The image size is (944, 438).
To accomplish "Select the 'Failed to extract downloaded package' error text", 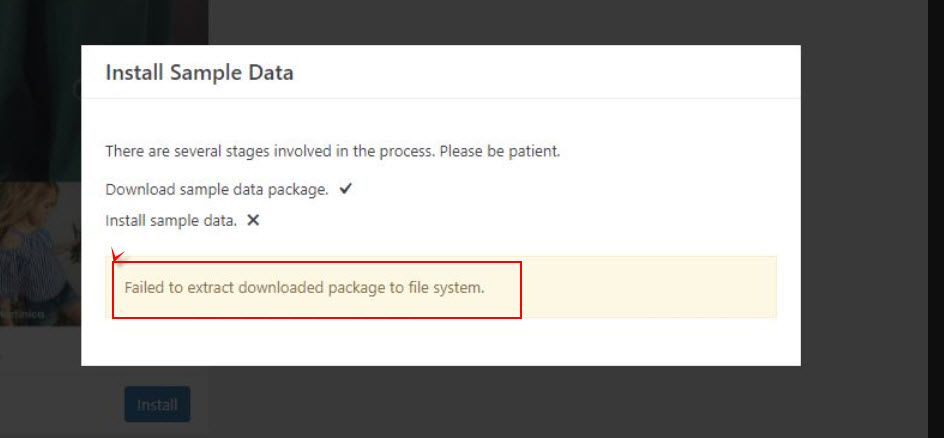I will [304, 288].
